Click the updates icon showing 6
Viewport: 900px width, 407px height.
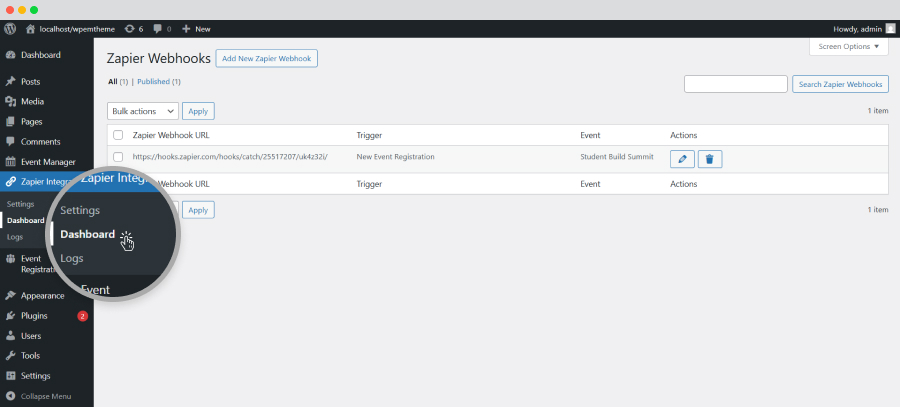(134, 29)
